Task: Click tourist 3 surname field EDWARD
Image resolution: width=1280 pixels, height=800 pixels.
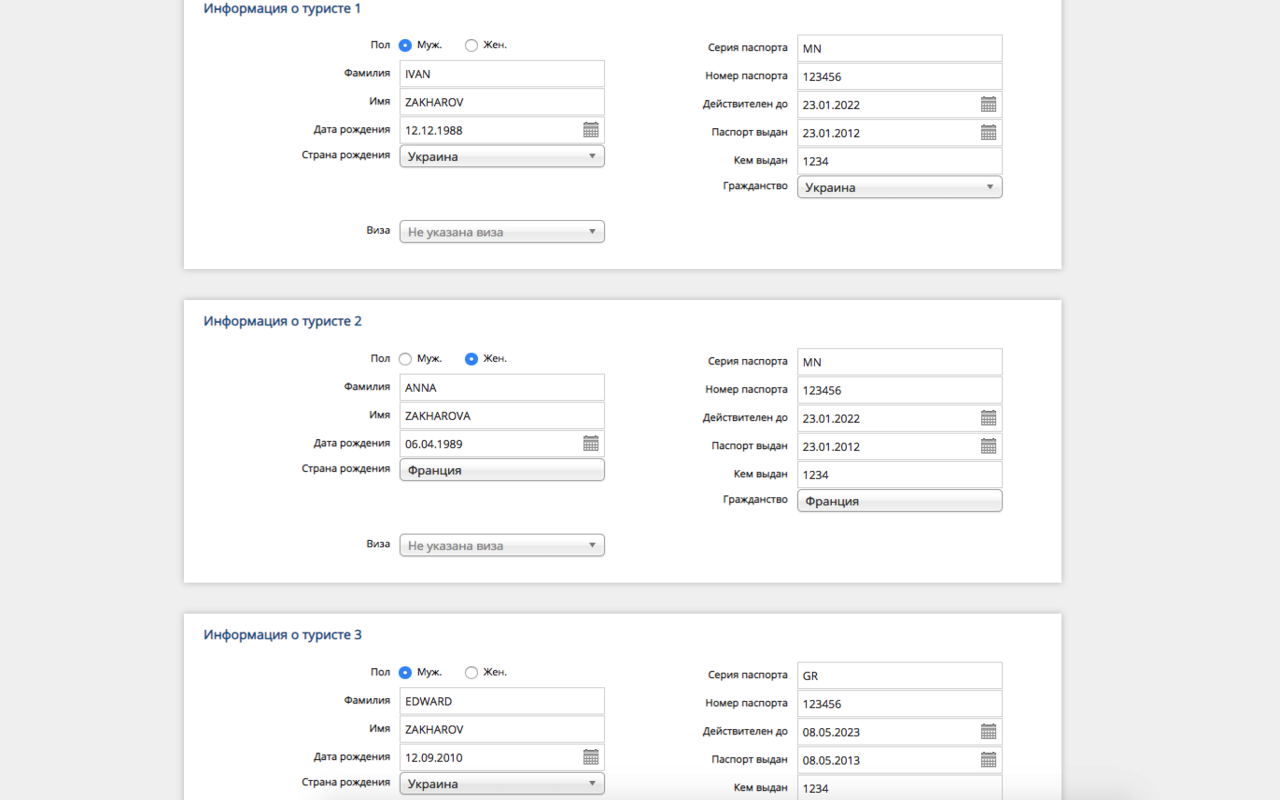Action: [502, 701]
